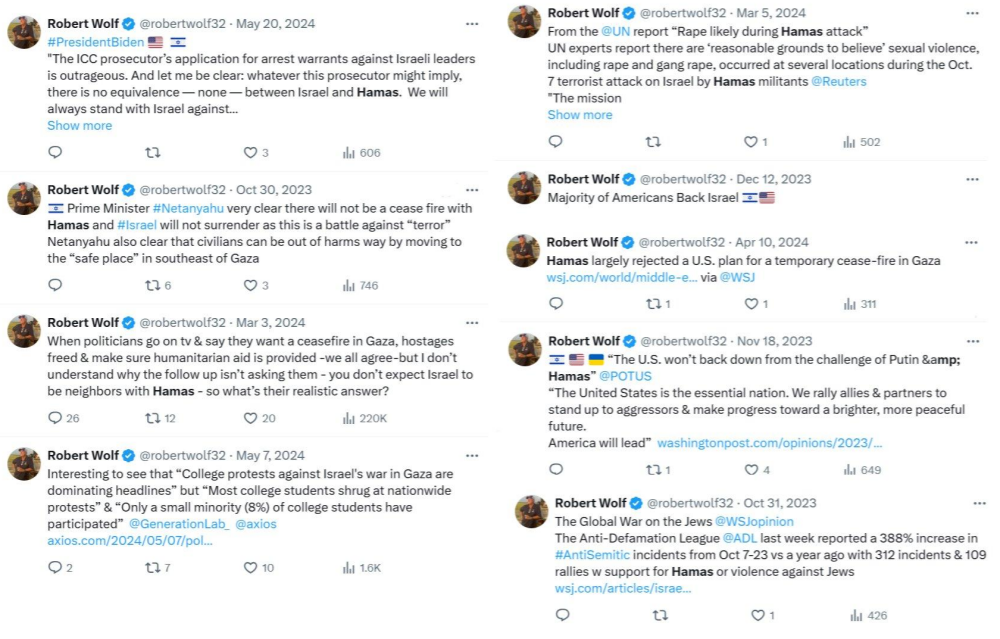Viewport: 1000px width, 639px height.
Task: View analytics for the Oct 31, 2023 tweet
Action: coord(856,615)
